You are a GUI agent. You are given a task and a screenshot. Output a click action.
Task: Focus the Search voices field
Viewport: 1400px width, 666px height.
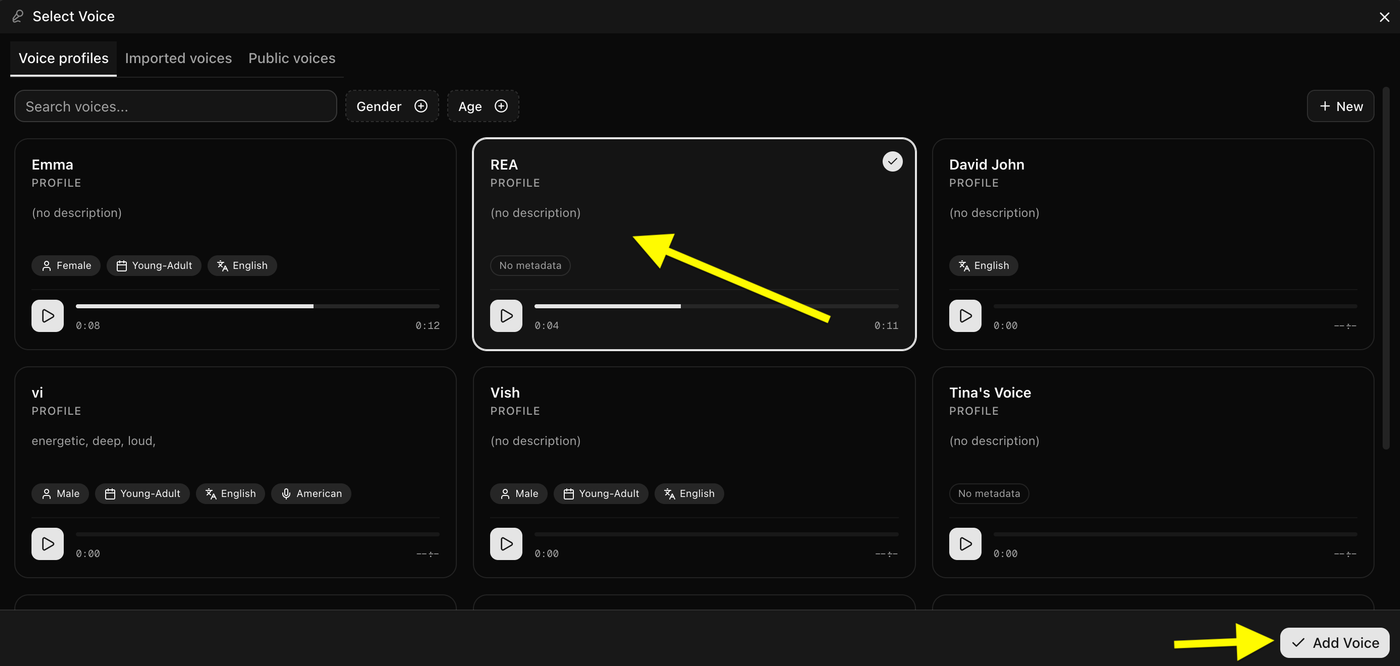tap(175, 106)
